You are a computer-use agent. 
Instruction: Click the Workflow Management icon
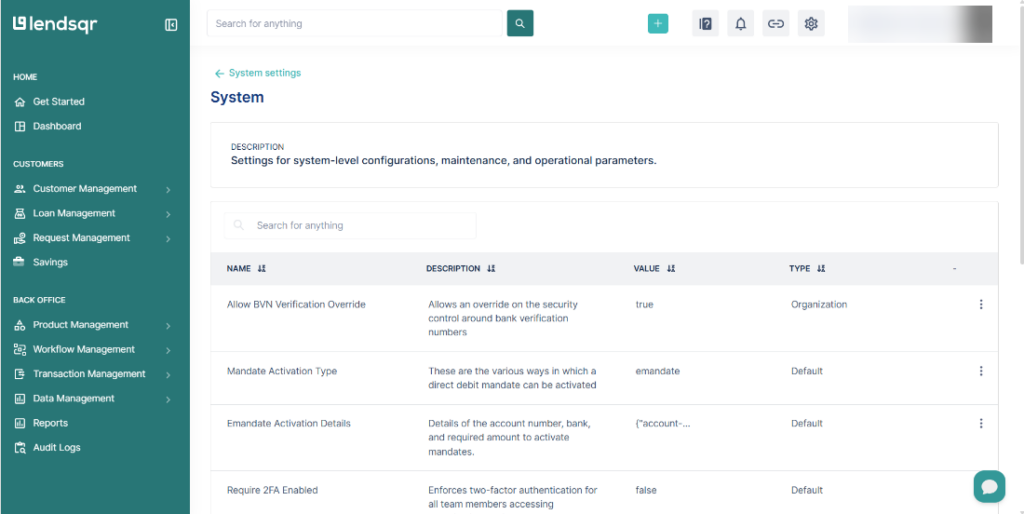20,349
